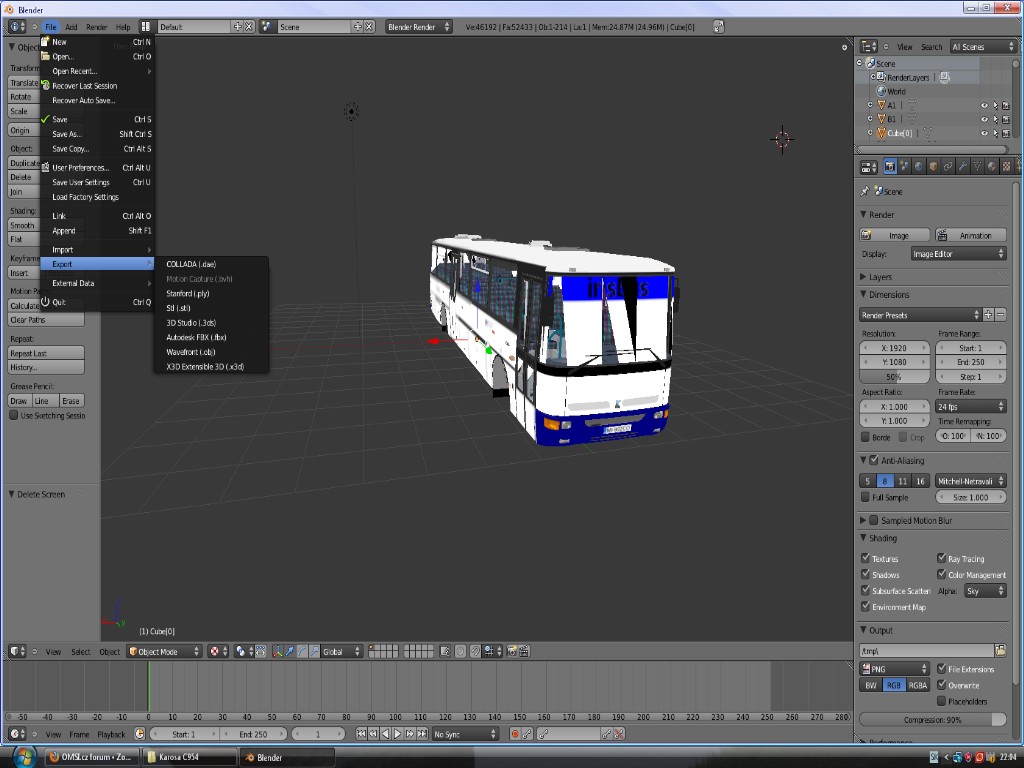The width and height of the screenshot is (1024, 768).
Task: Uncheck the Shadows option
Action: click(x=866, y=575)
